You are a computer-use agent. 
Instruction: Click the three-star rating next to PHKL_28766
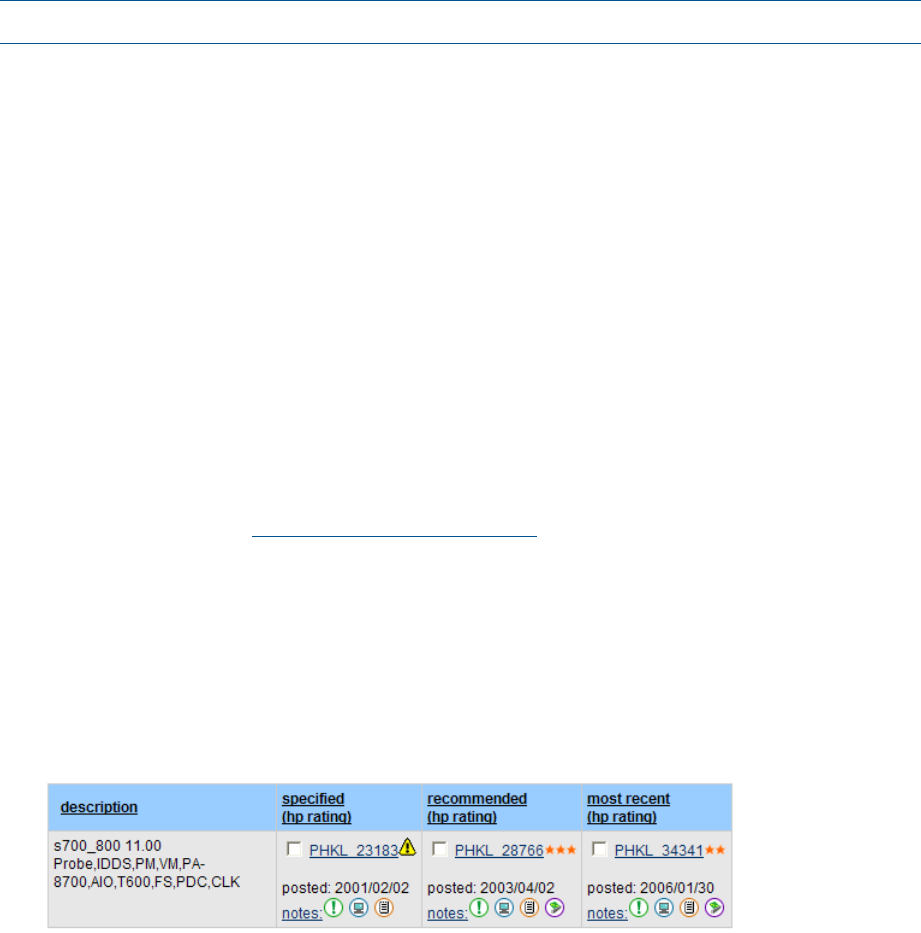pyautogui.click(x=560, y=850)
